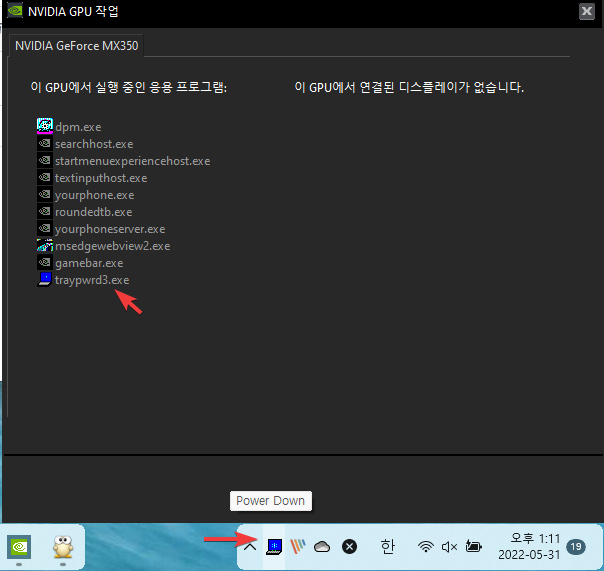Viewport: 604px width, 571px height.
Task: Select the traypwrd3.exe entry text
Action: click(x=92, y=280)
